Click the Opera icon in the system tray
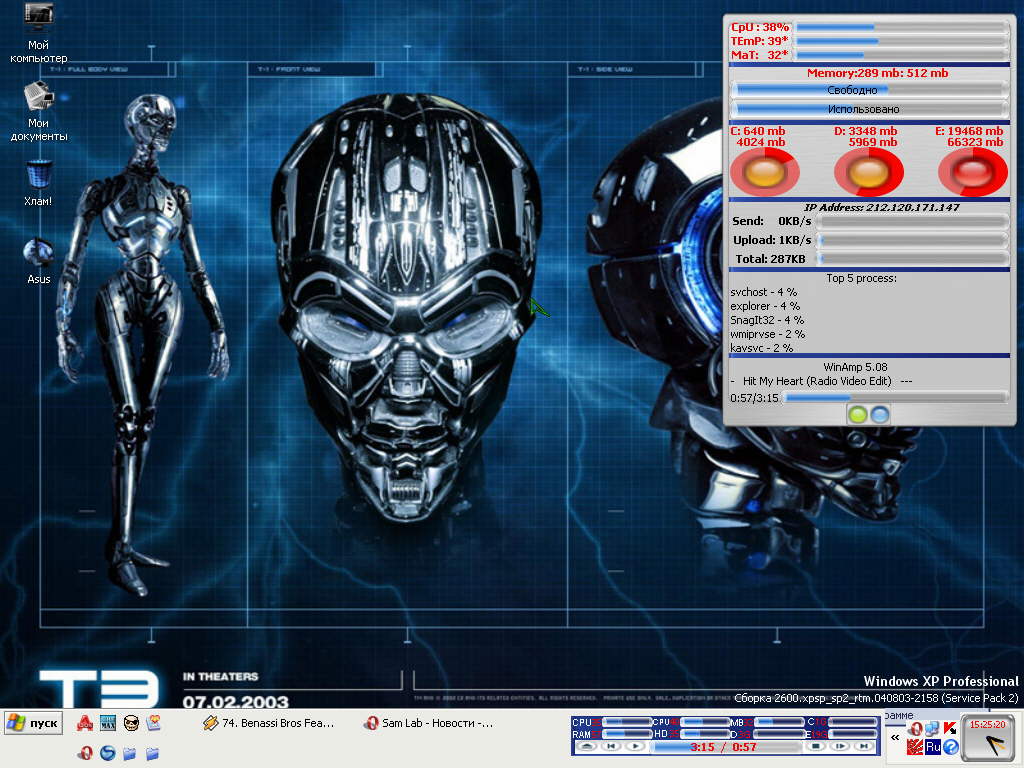This screenshot has width=1024, height=768. (916, 729)
